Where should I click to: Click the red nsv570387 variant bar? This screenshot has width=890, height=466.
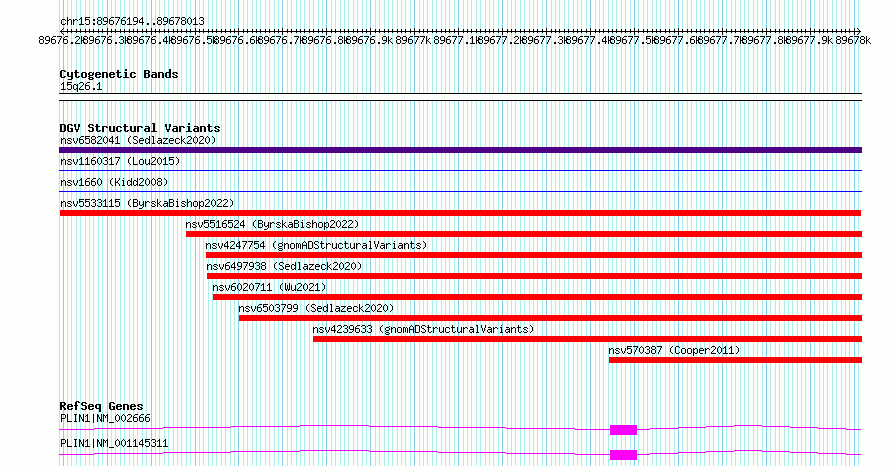pyautogui.click(x=736, y=360)
